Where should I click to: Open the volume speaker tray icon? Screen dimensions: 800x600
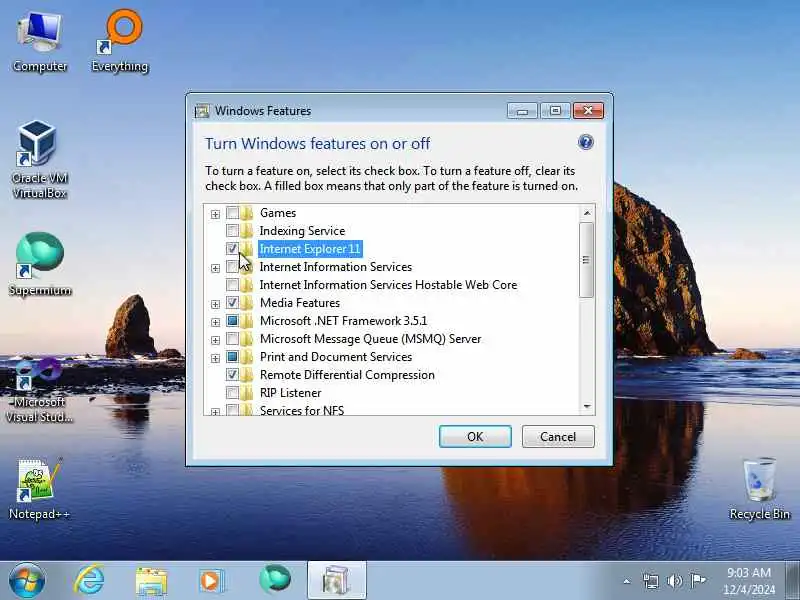click(x=674, y=581)
